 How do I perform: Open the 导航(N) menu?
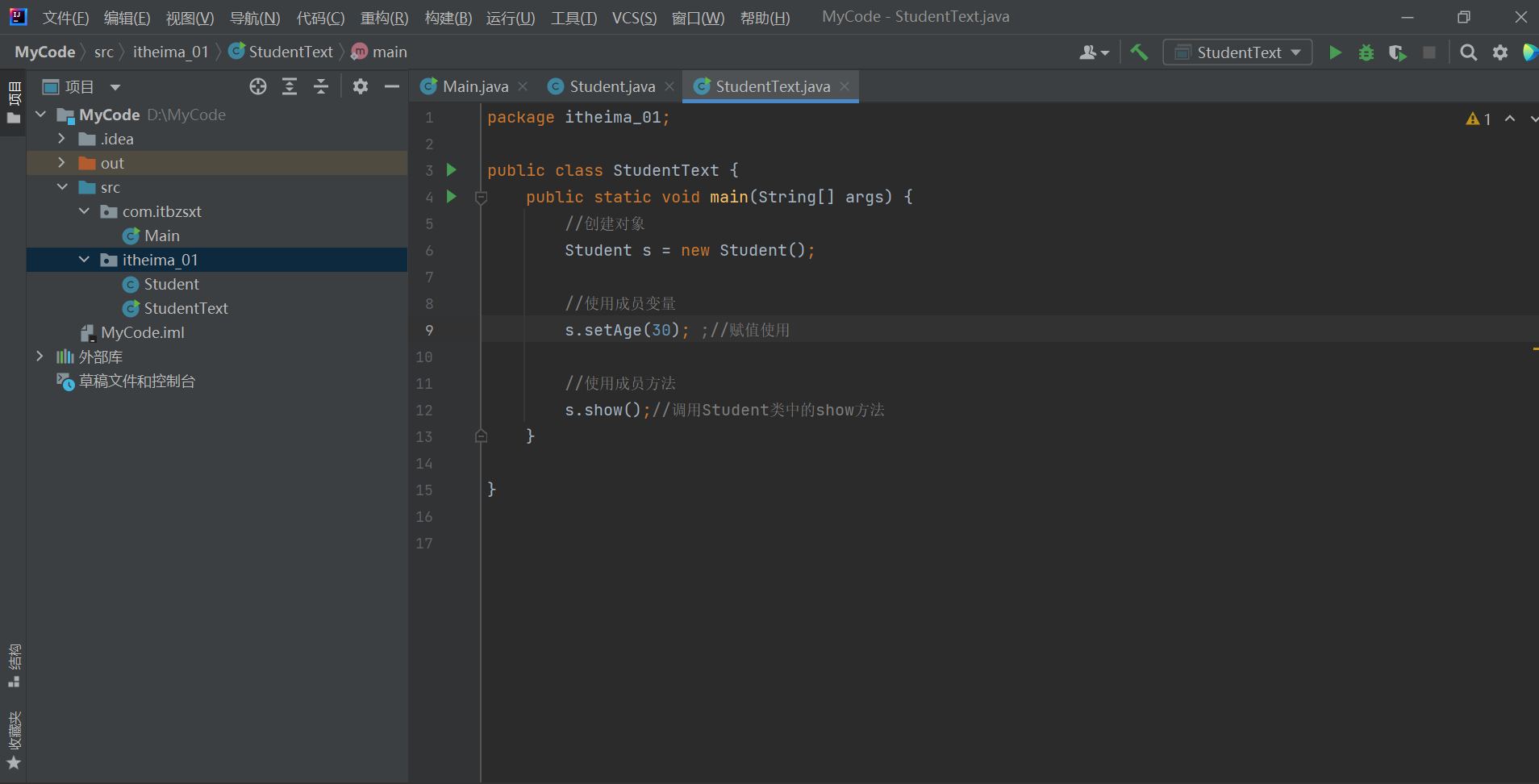click(255, 18)
